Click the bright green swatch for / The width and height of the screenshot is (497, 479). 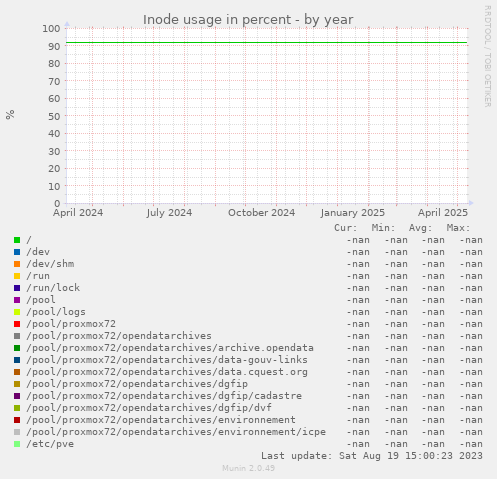pyautogui.click(x=17, y=240)
